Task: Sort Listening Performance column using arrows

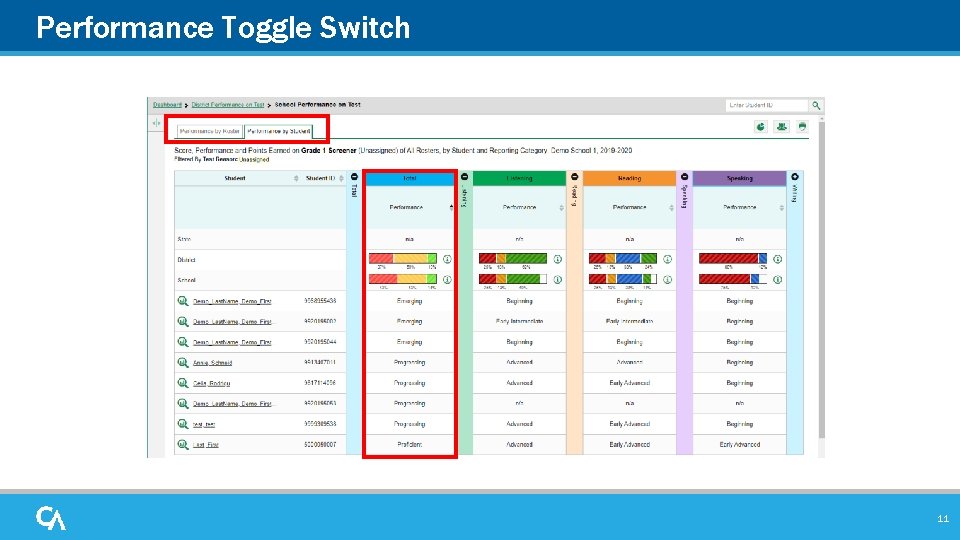Action: pos(561,208)
